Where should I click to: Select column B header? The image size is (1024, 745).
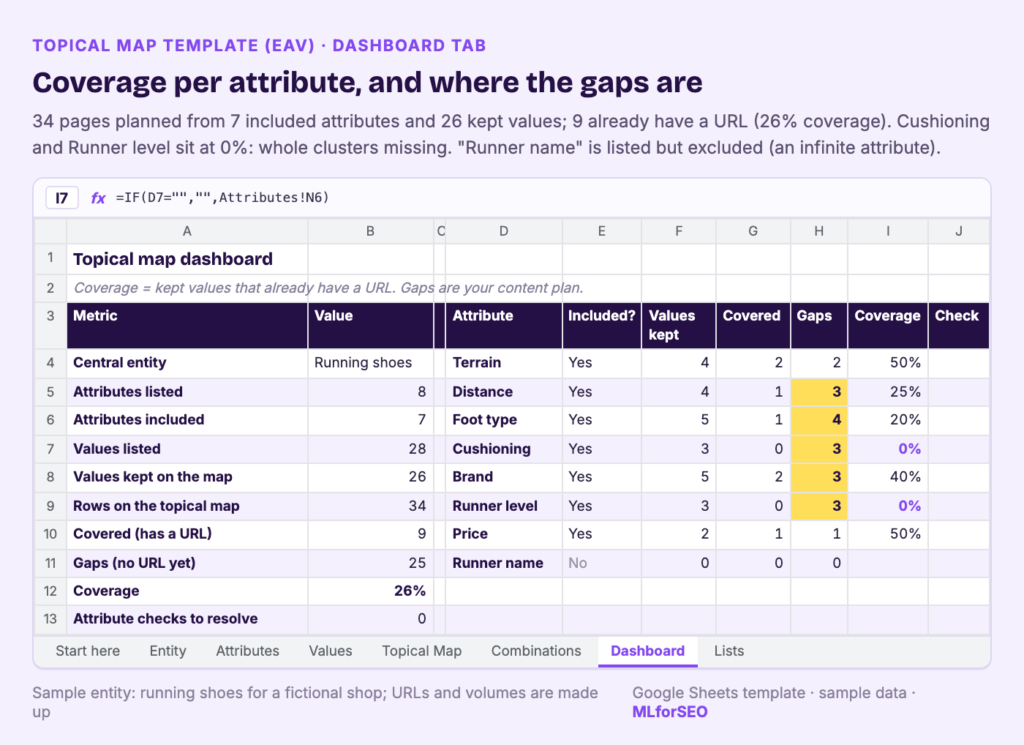[370, 231]
